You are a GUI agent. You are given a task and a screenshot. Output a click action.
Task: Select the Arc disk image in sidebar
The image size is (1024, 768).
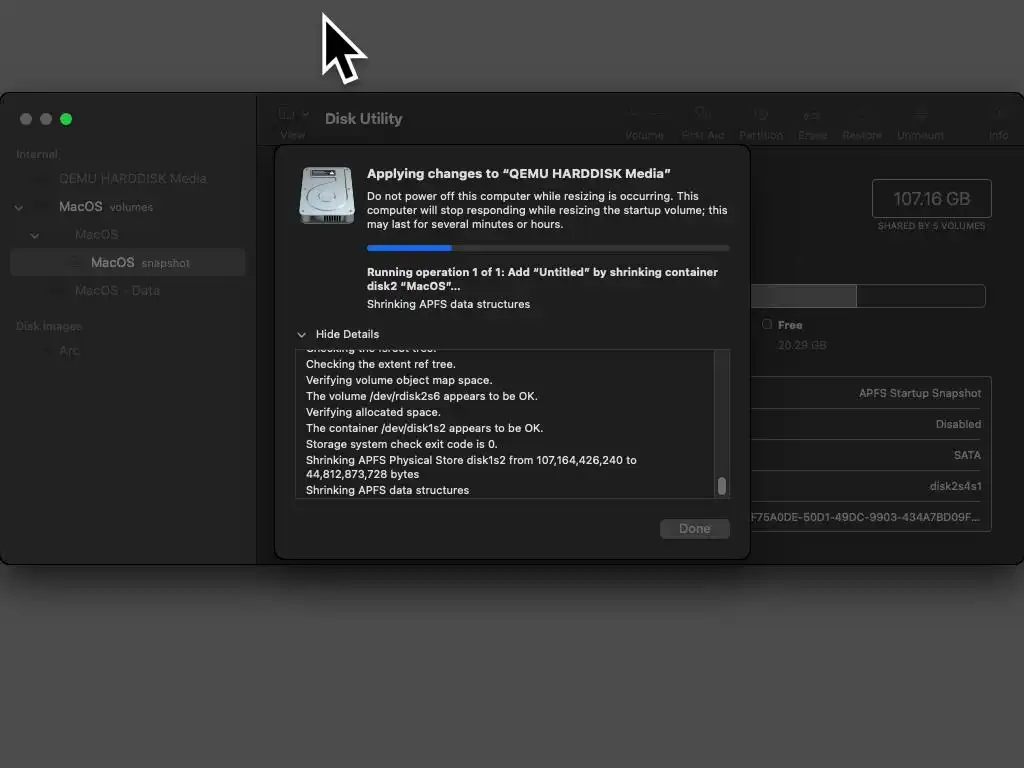[x=69, y=351]
